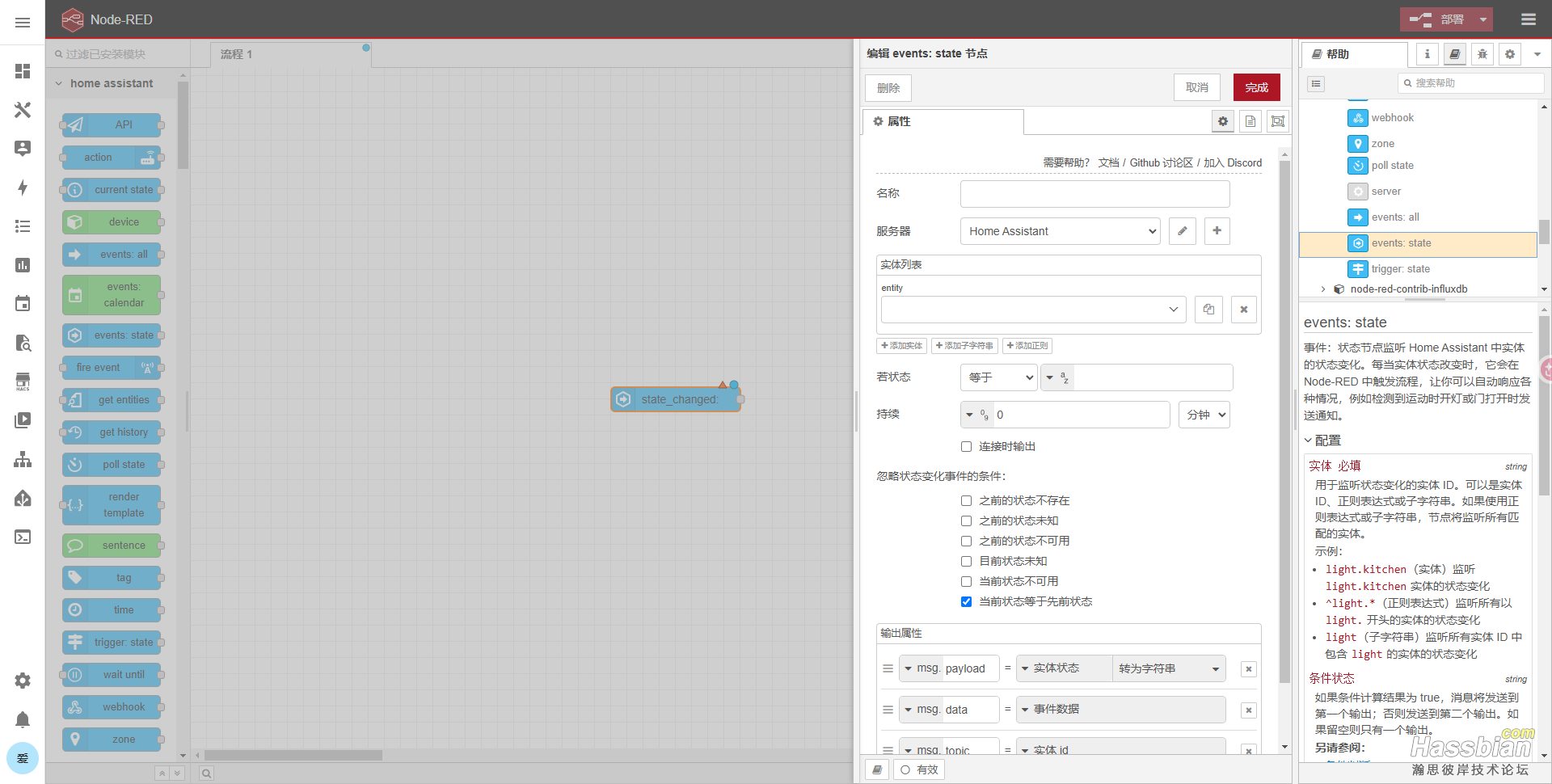Remove the entity row with x button
The height and width of the screenshot is (784, 1552).
[x=1244, y=310]
